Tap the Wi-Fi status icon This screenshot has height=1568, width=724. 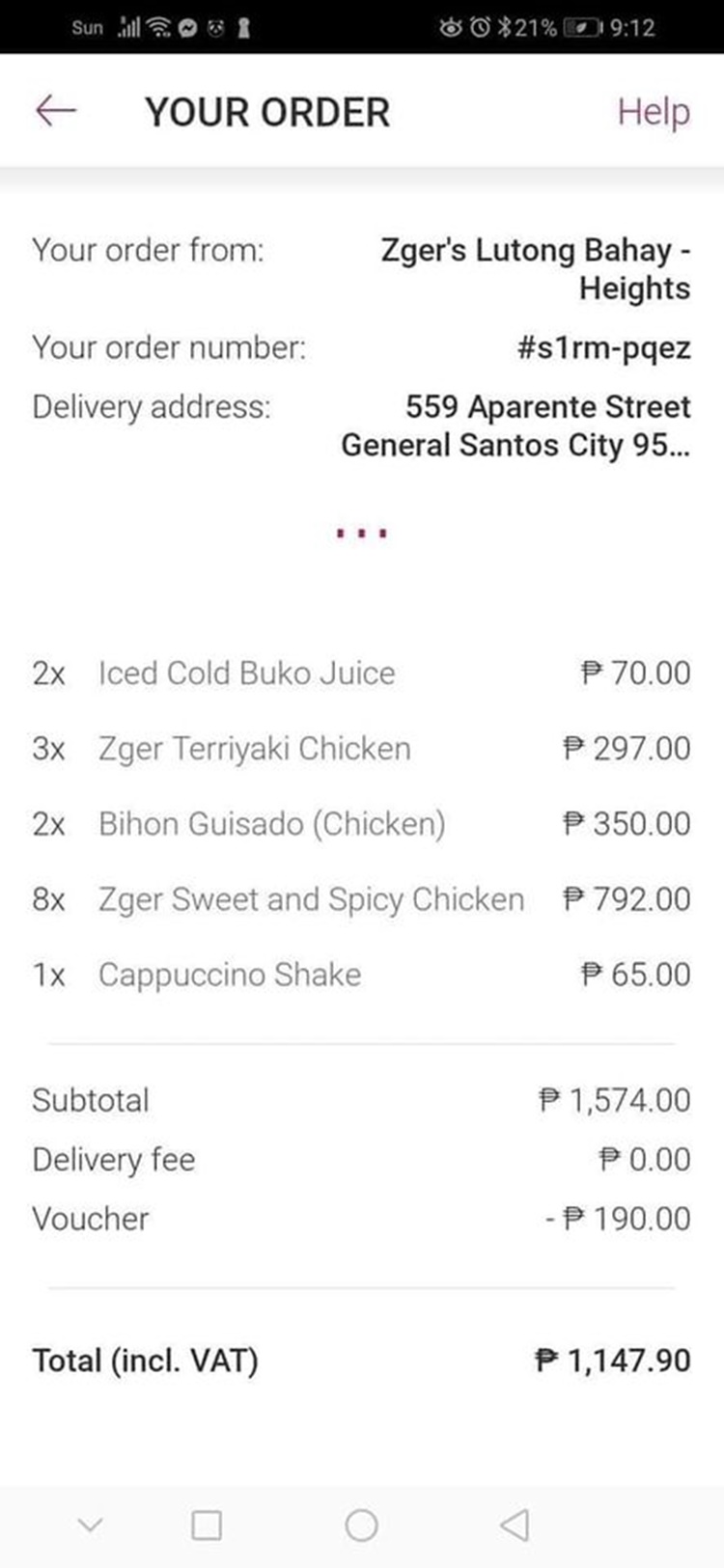[157, 28]
